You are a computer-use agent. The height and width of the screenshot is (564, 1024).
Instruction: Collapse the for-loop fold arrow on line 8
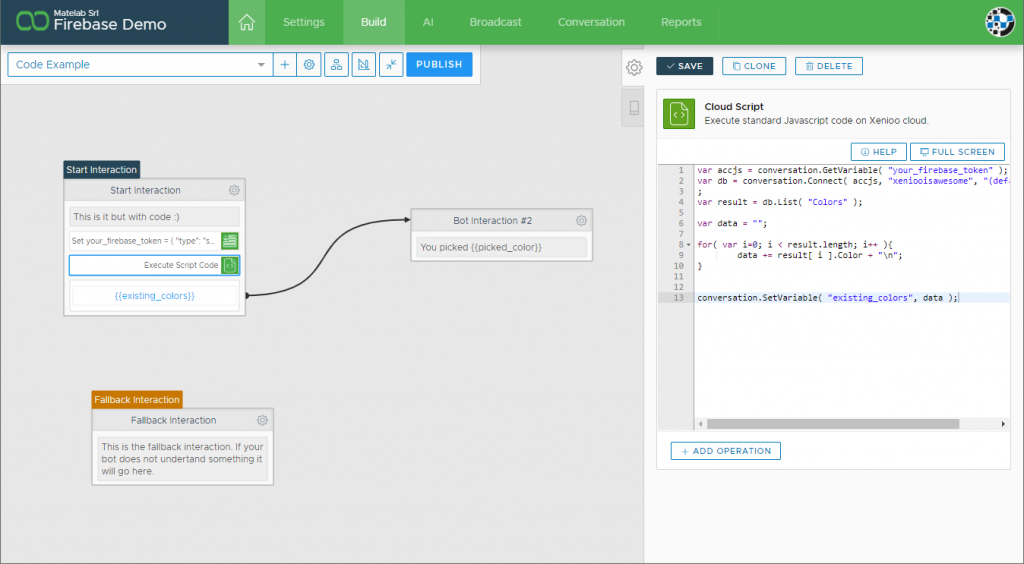point(689,244)
